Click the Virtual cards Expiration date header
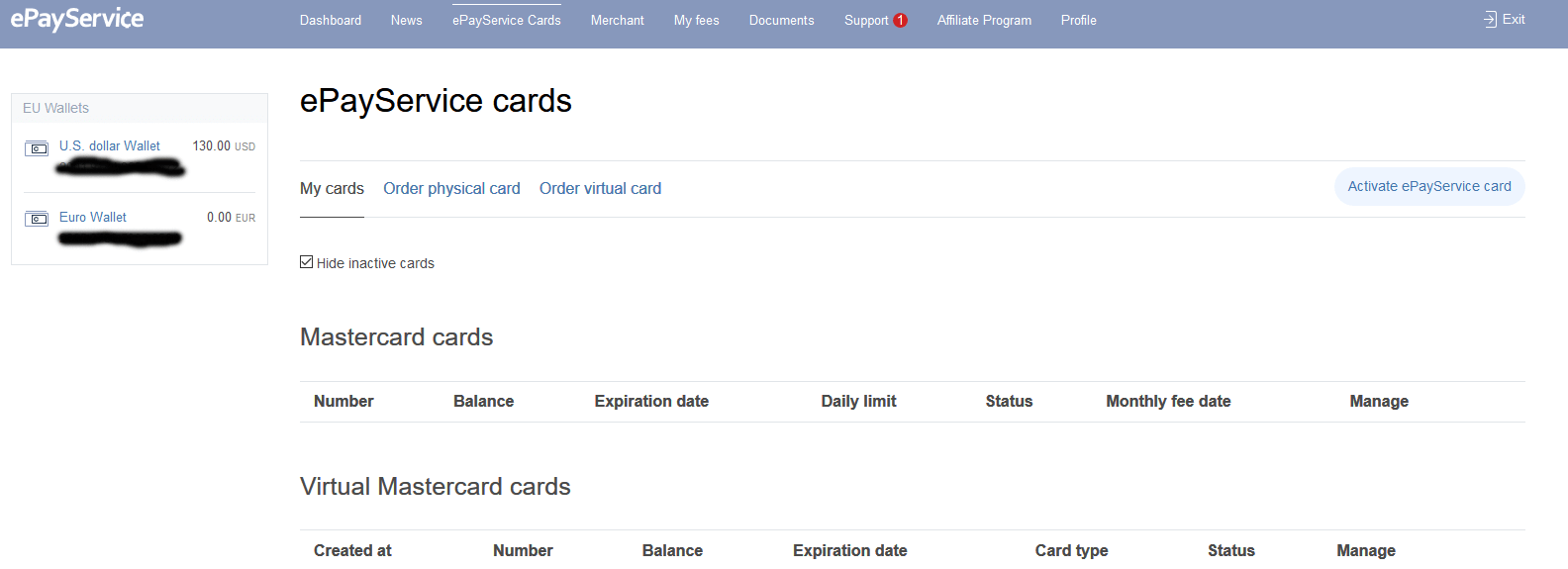This screenshot has height=569, width=1568. [849, 550]
